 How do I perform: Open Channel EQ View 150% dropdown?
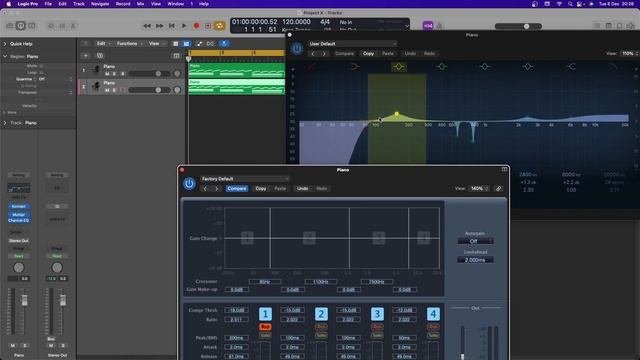pyautogui.click(x=630, y=53)
